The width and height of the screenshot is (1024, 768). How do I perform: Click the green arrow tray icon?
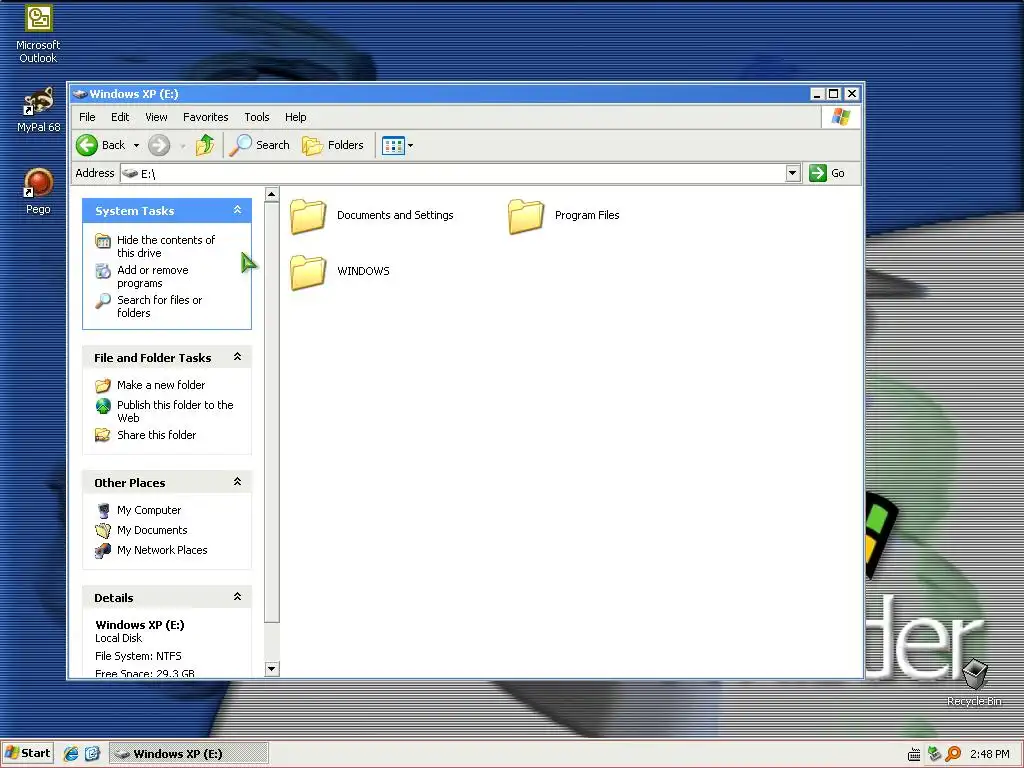click(934, 754)
